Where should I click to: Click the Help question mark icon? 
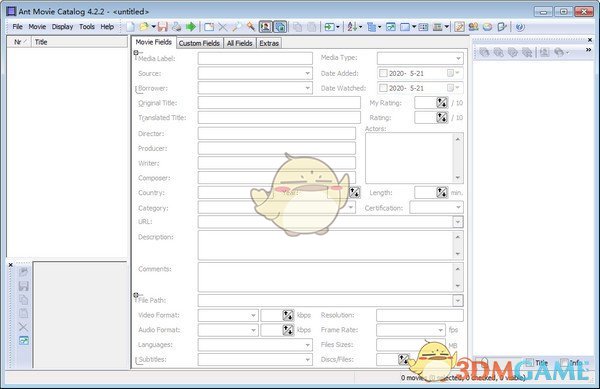click(520, 27)
